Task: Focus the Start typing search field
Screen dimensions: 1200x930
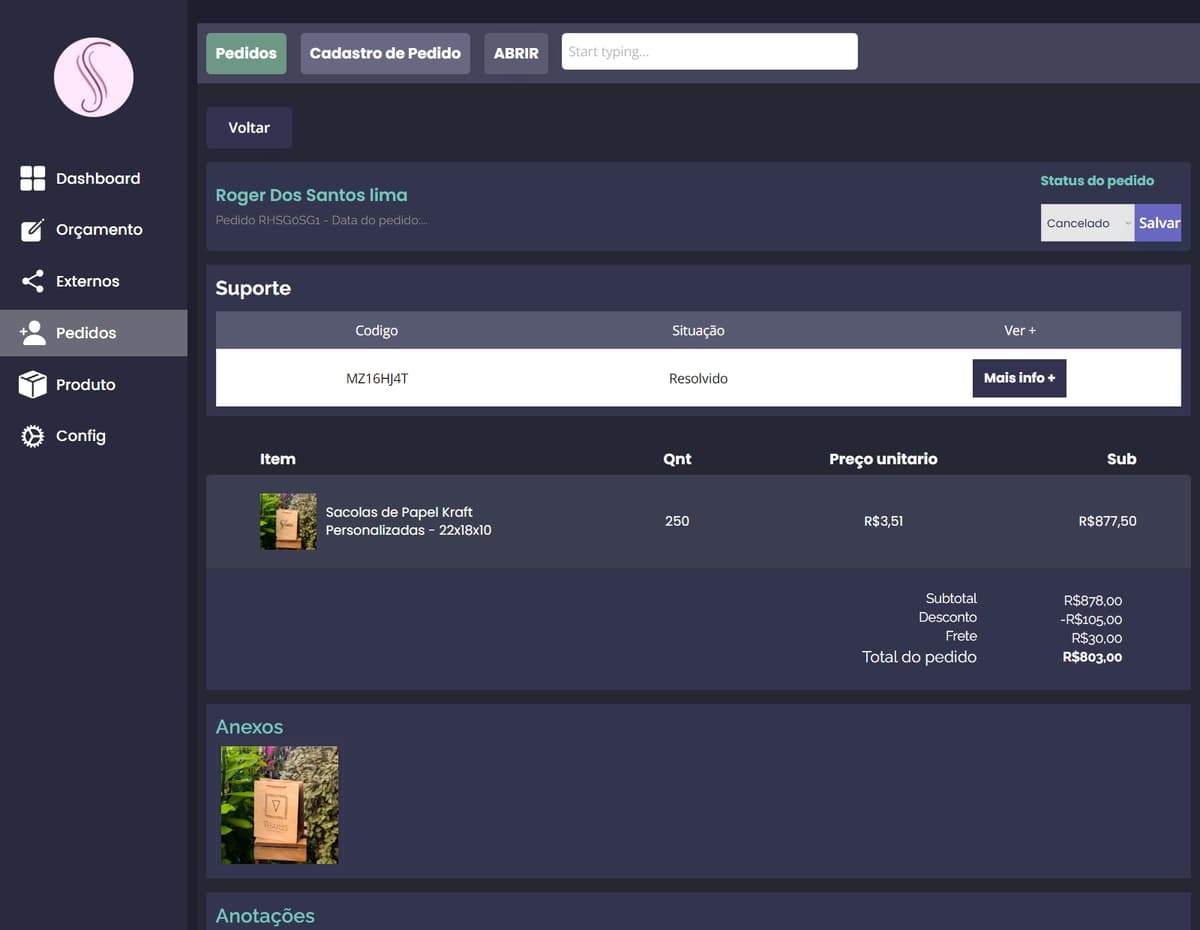Action: (x=709, y=52)
